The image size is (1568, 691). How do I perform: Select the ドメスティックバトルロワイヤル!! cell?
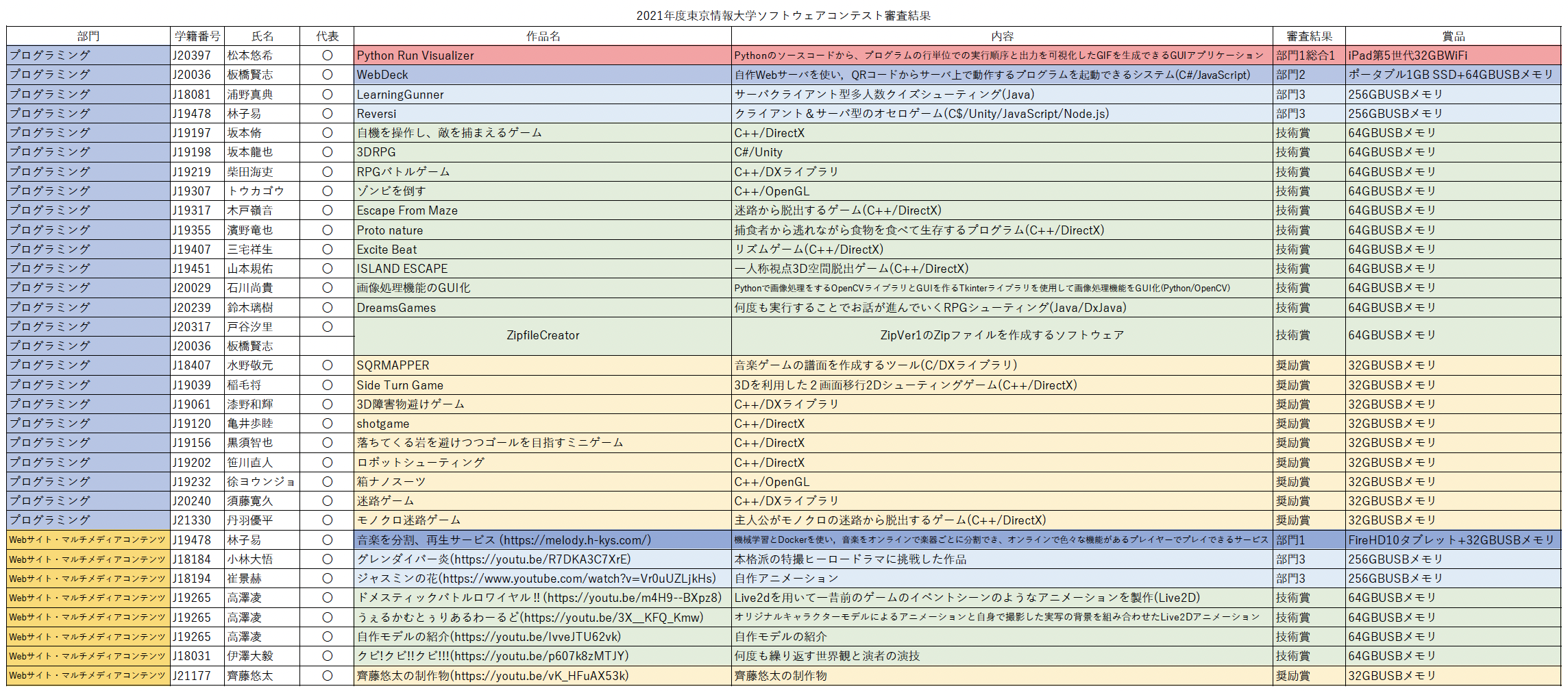click(x=543, y=598)
